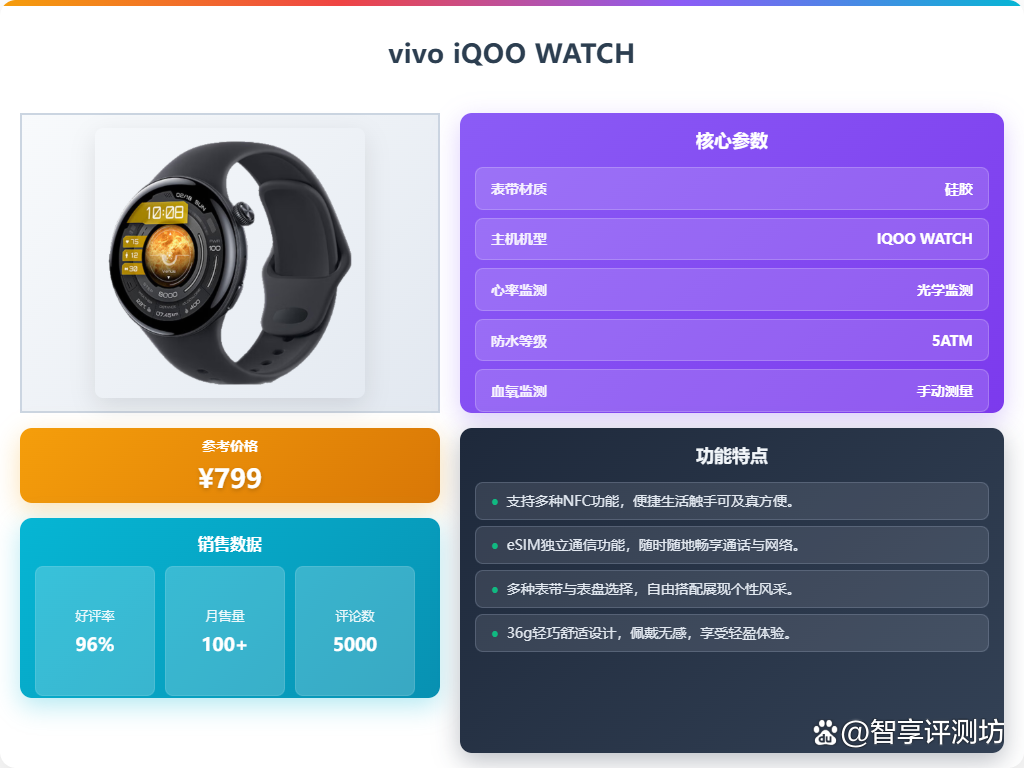Screen dimensions: 1024x768
Task: Select the 防水等级 5ATM row
Action: [731, 340]
